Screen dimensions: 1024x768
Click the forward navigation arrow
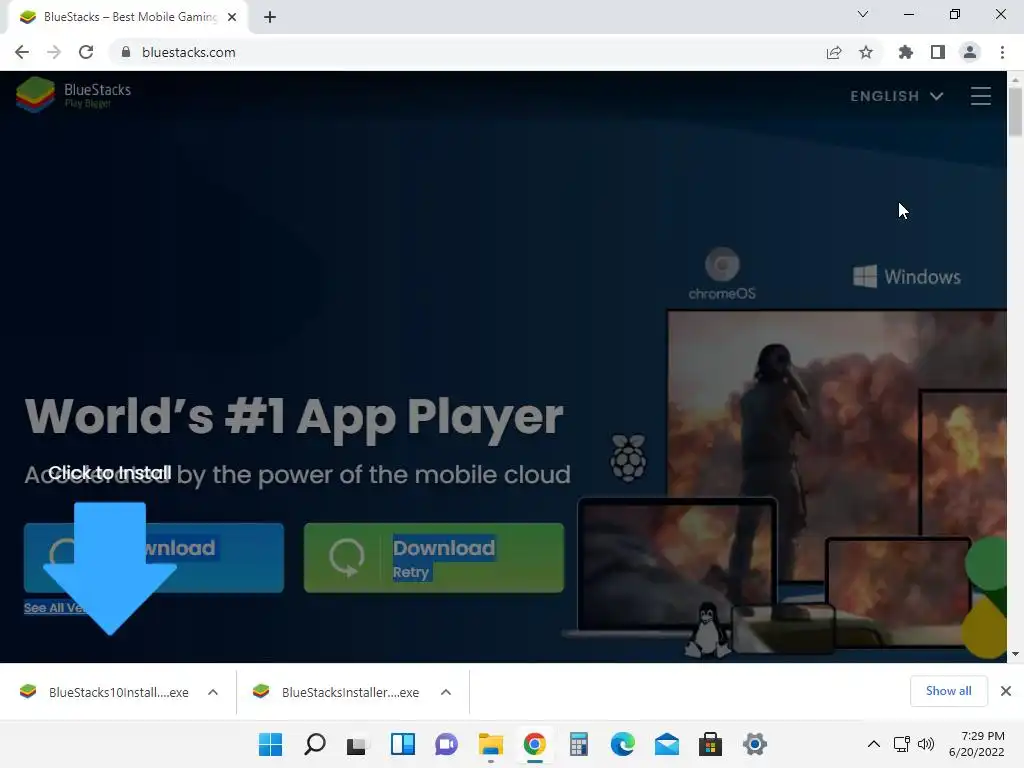[54, 52]
